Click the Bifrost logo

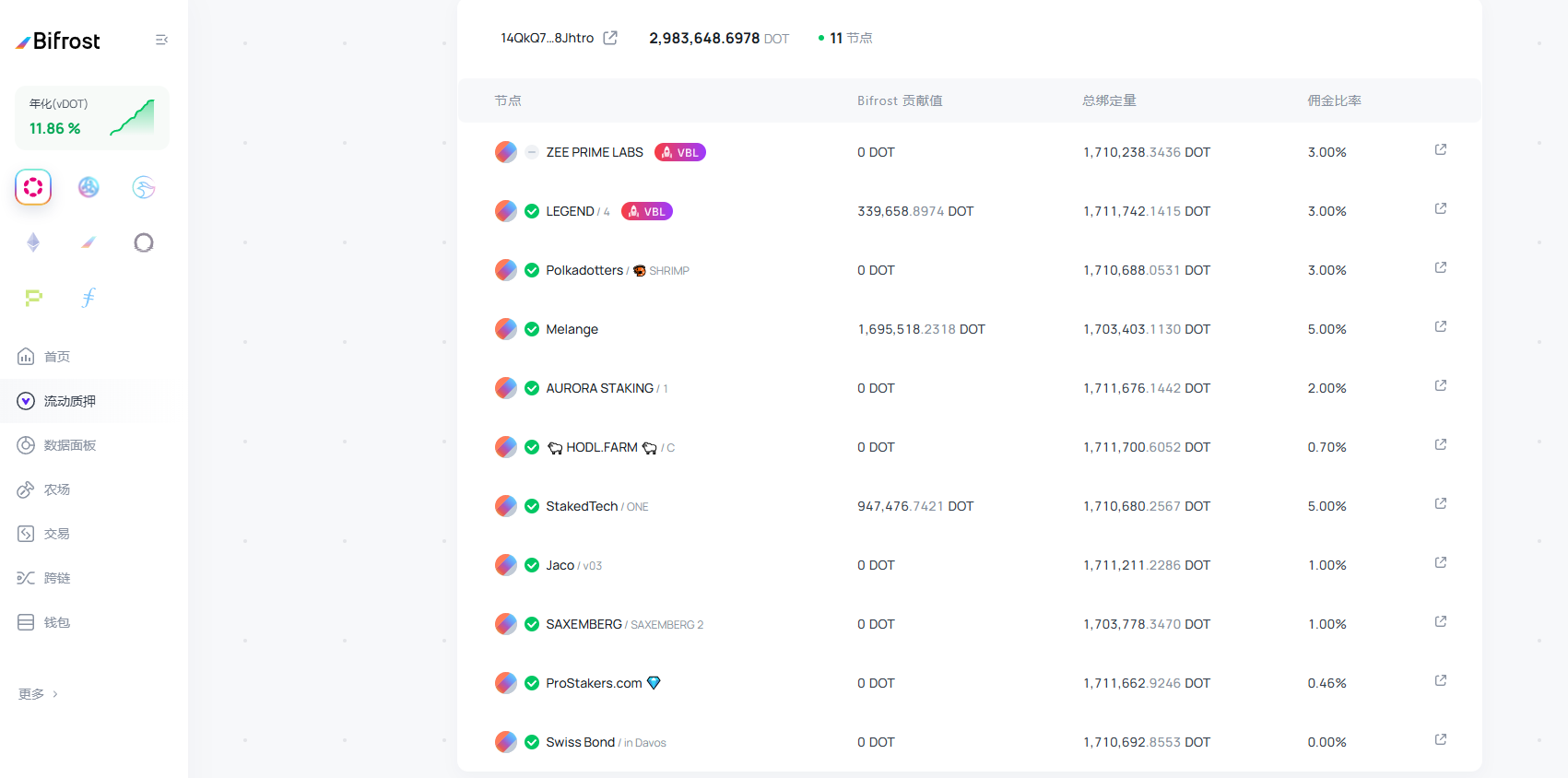coord(57,41)
